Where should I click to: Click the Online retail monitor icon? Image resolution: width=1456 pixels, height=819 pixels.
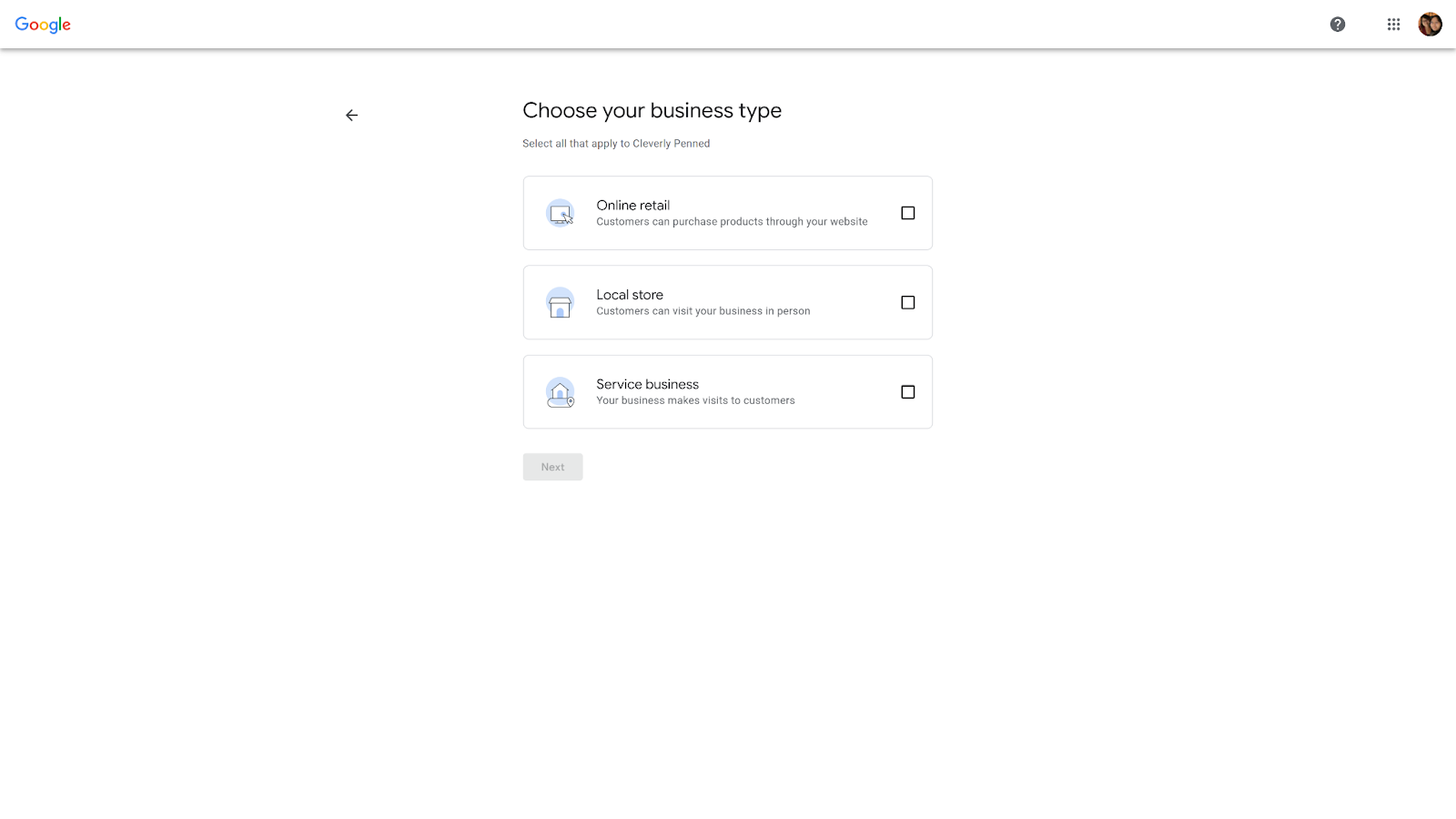click(561, 214)
